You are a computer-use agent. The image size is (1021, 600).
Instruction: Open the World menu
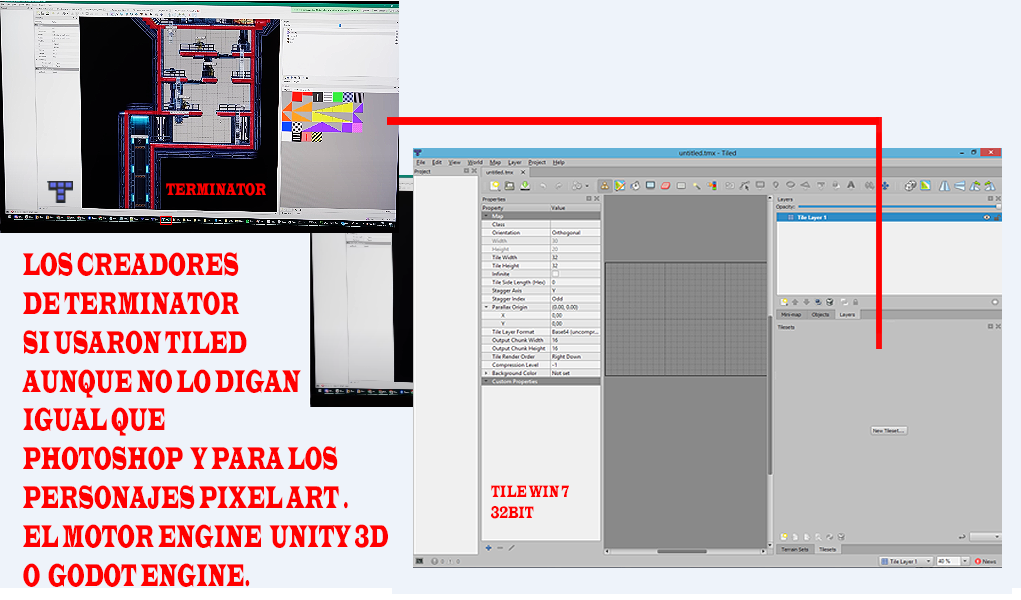click(475, 162)
